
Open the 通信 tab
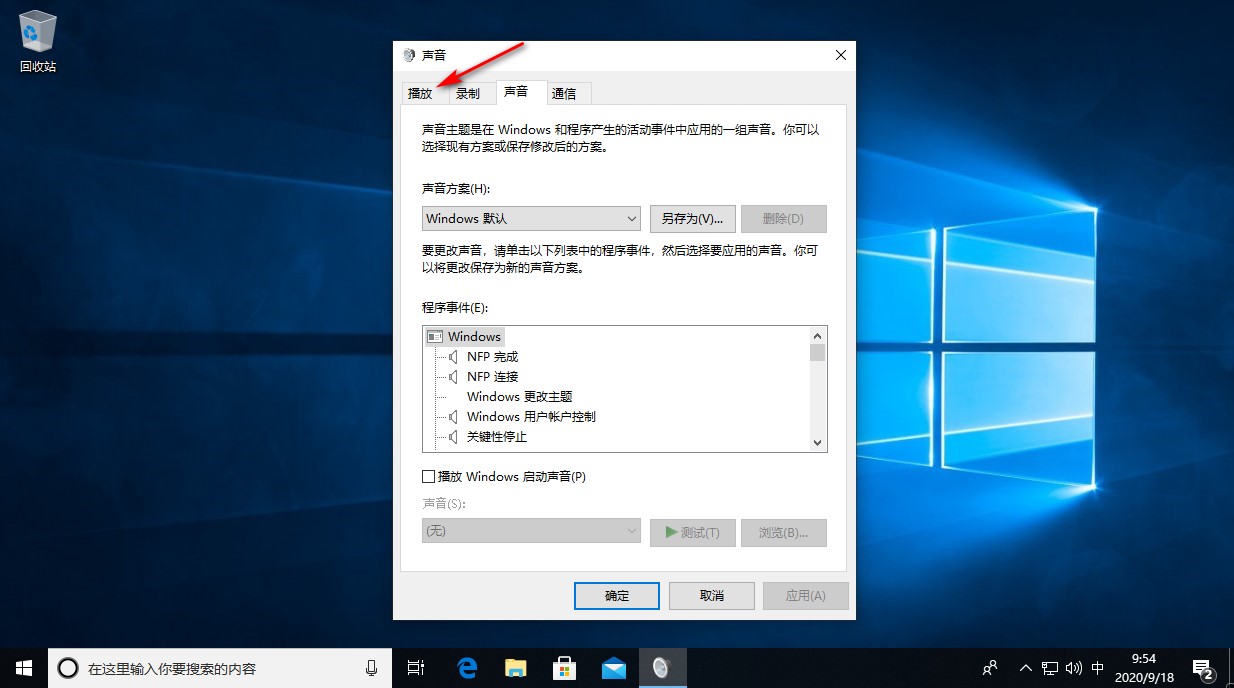[x=564, y=94]
